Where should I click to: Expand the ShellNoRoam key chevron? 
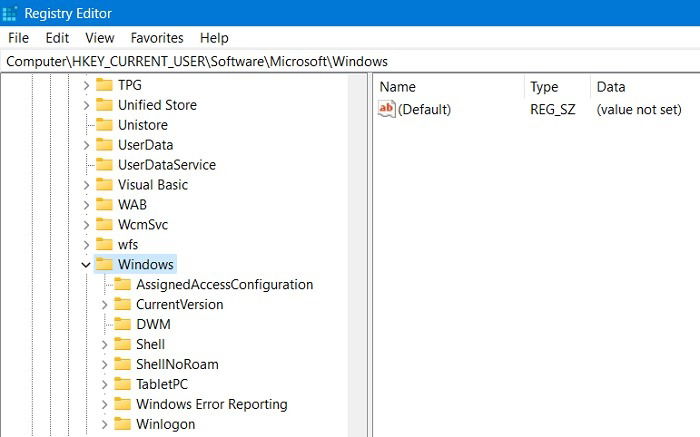click(x=104, y=364)
